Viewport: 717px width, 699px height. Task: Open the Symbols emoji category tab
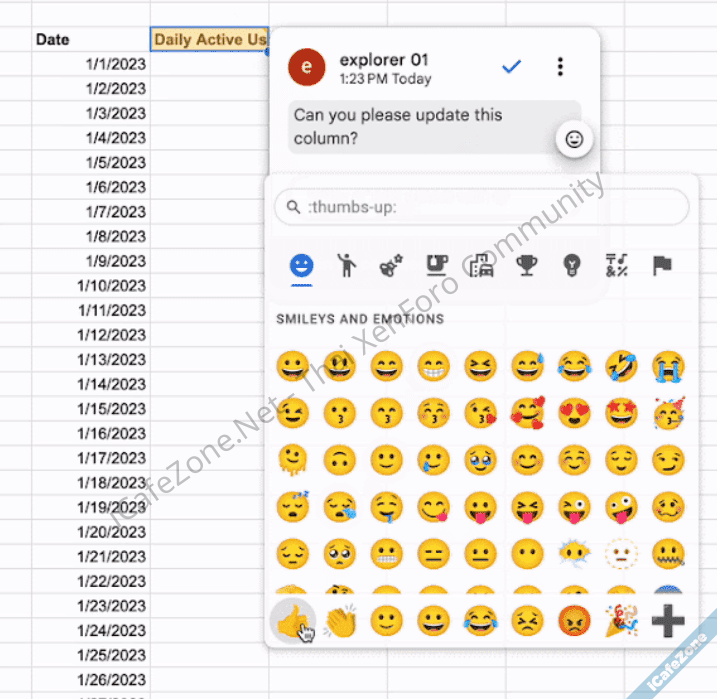click(x=616, y=265)
